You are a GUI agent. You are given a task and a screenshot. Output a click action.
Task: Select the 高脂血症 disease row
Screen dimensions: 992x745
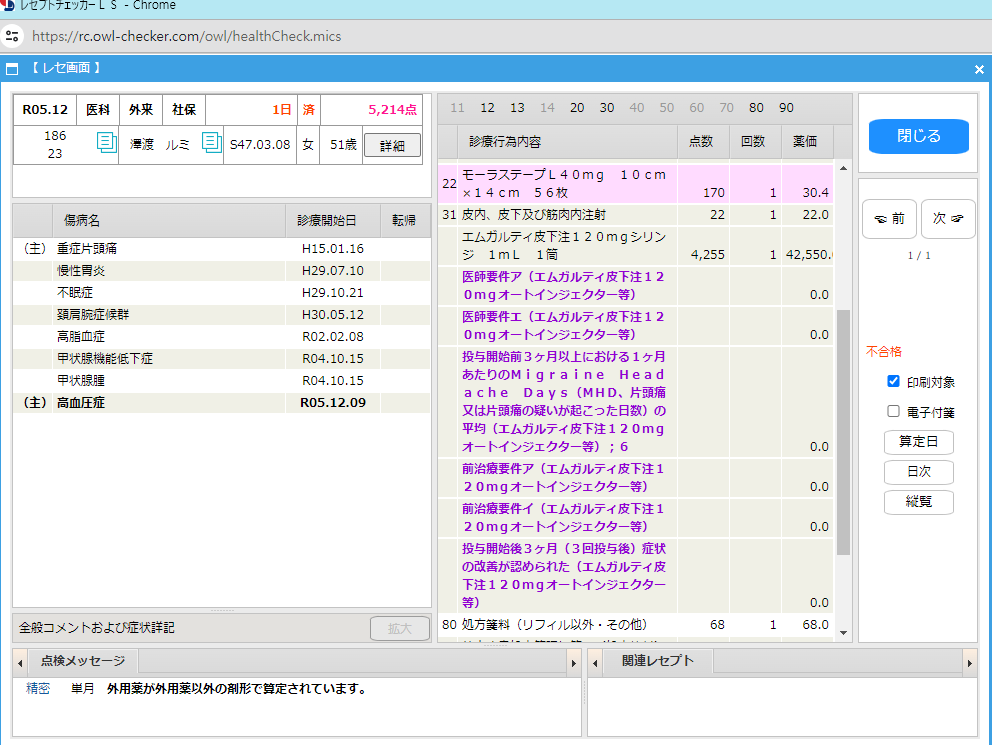click(221, 337)
